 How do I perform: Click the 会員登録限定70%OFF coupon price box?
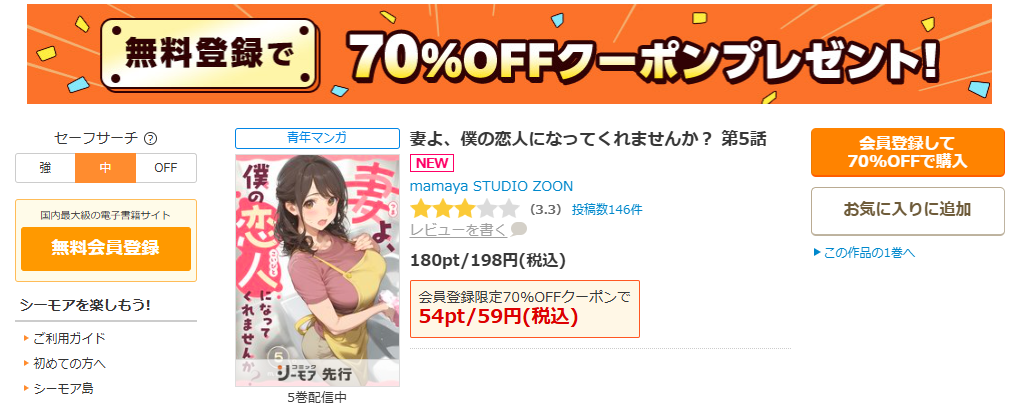coord(525,308)
